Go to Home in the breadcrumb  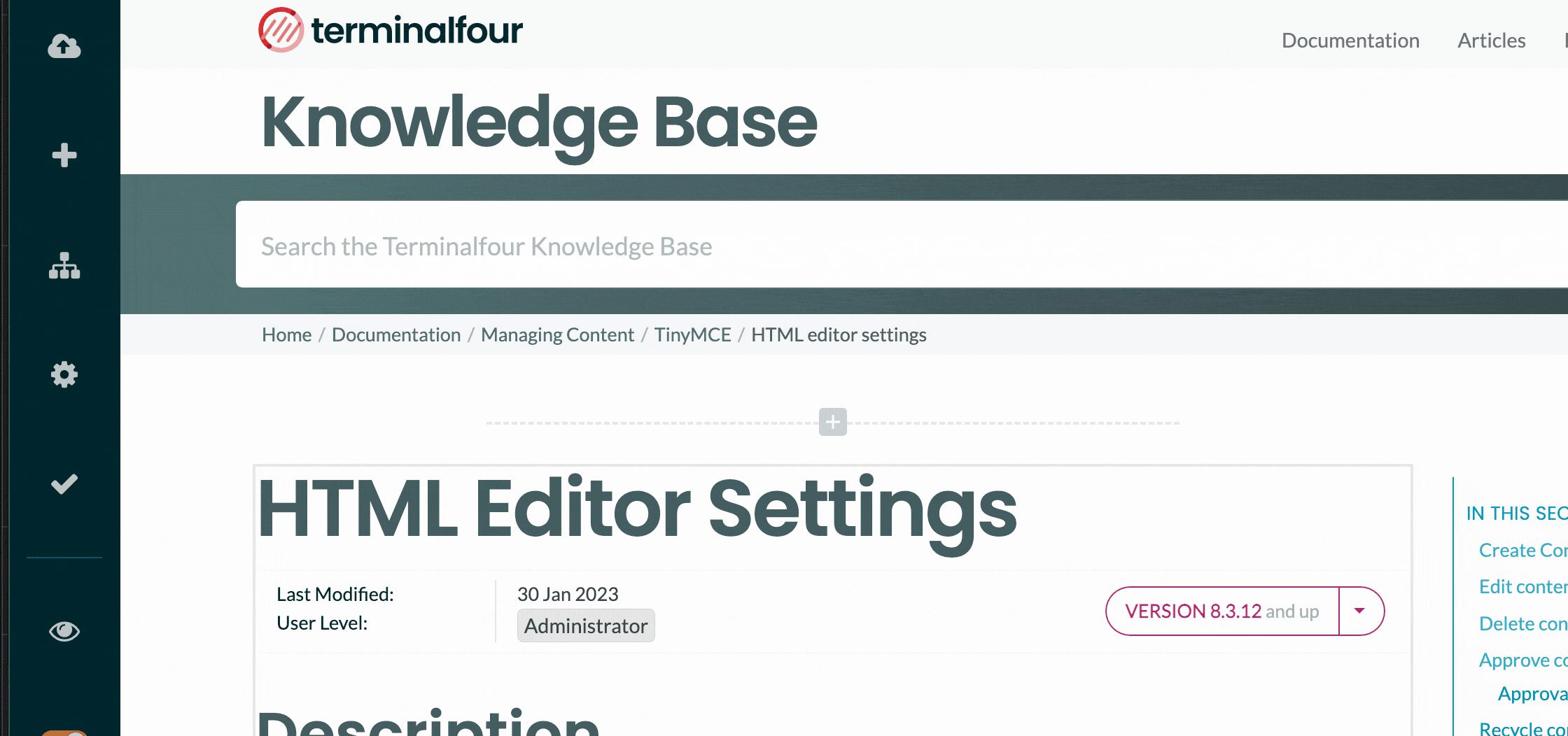286,334
